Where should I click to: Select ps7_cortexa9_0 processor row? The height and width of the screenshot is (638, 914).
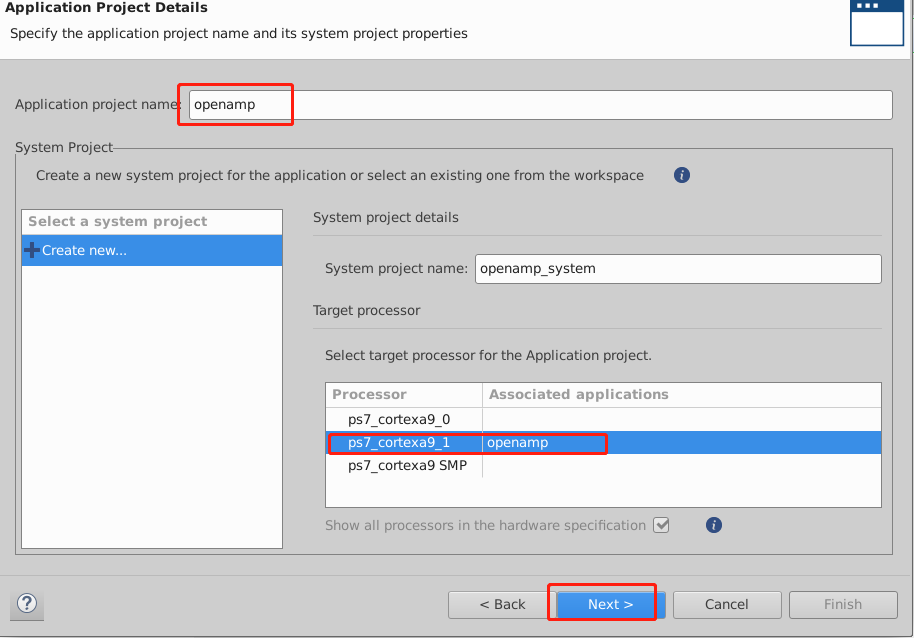(399, 419)
